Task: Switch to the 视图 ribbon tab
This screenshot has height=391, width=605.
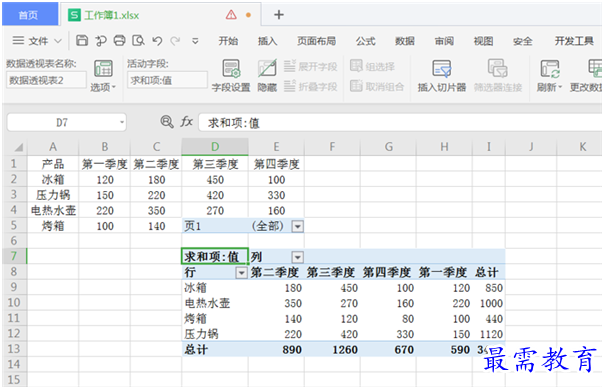Action: [x=483, y=41]
